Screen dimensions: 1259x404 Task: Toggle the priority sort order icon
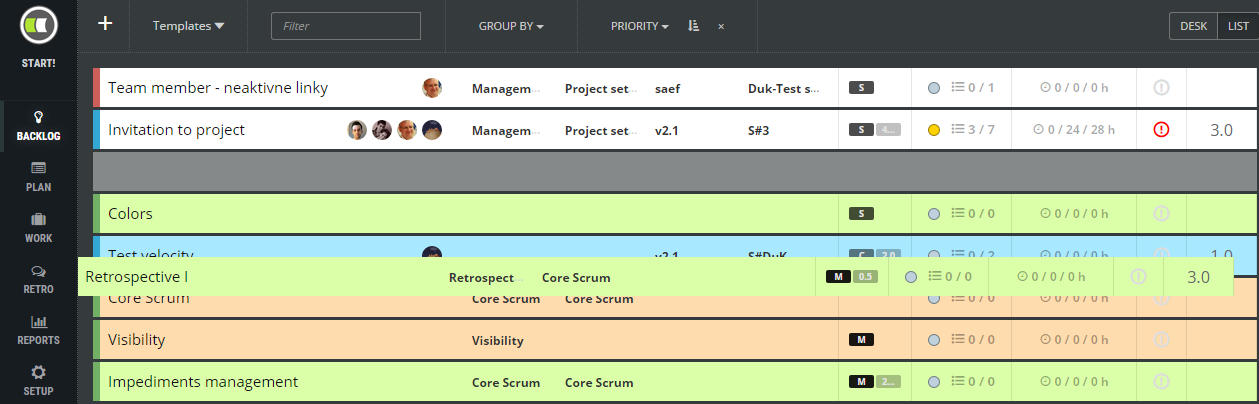[693, 26]
